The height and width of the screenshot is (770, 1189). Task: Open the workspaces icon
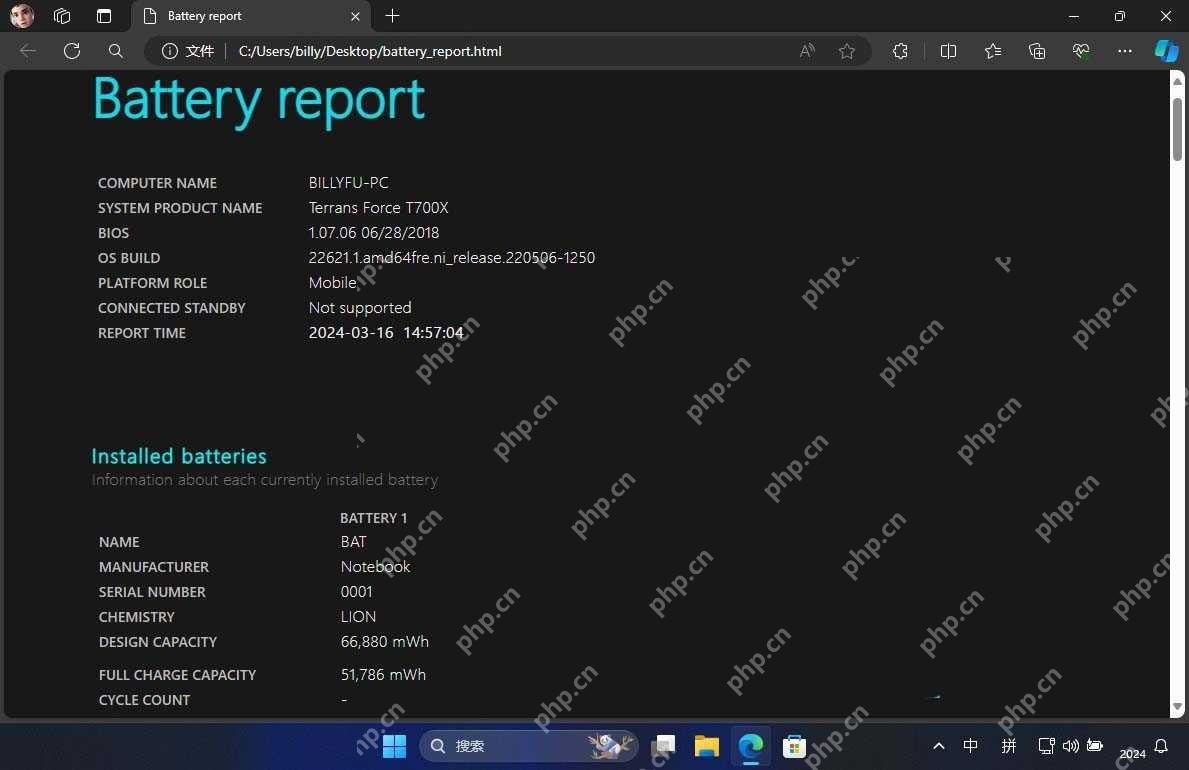[62, 16]
